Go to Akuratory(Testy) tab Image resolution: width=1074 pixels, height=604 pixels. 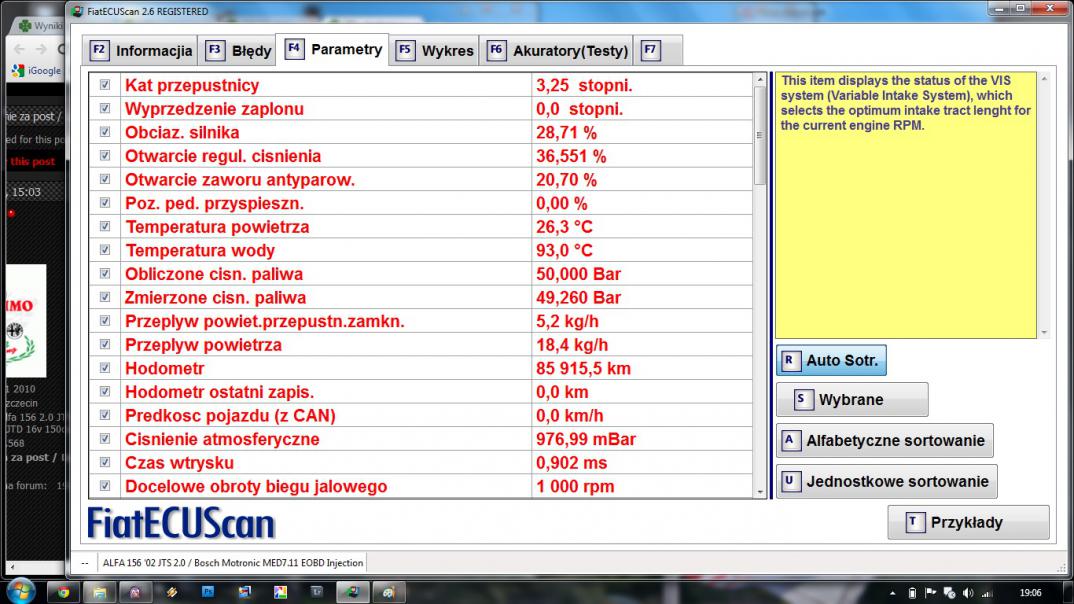click(x=556, y=51)
